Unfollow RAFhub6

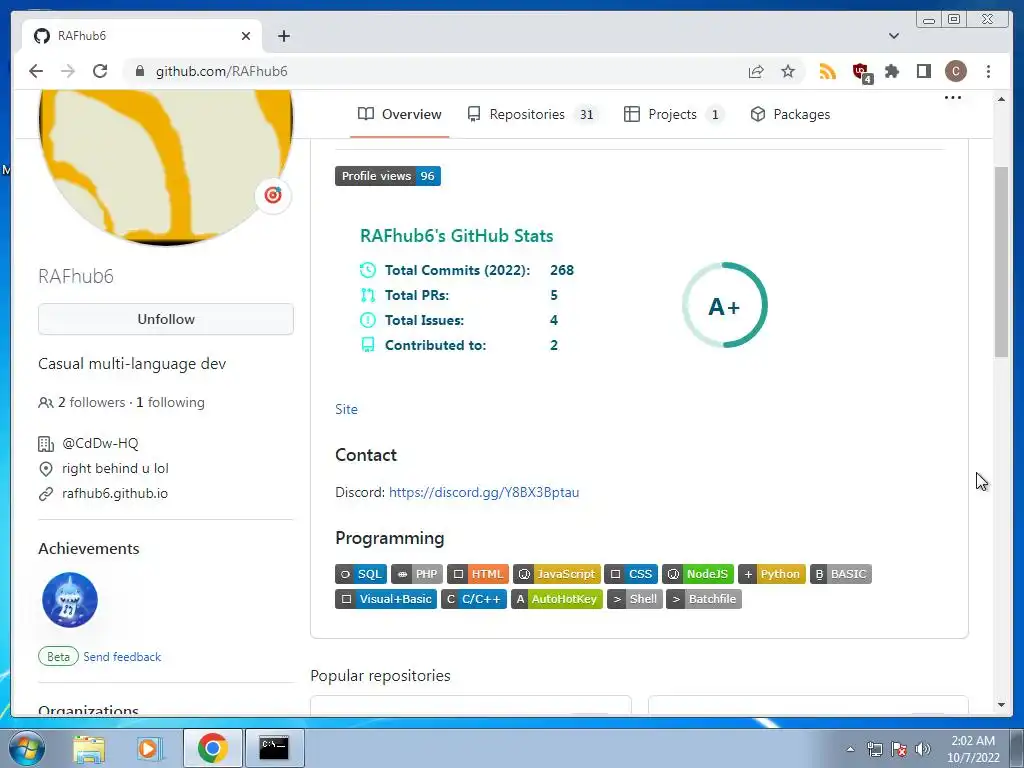pos(166,319)
